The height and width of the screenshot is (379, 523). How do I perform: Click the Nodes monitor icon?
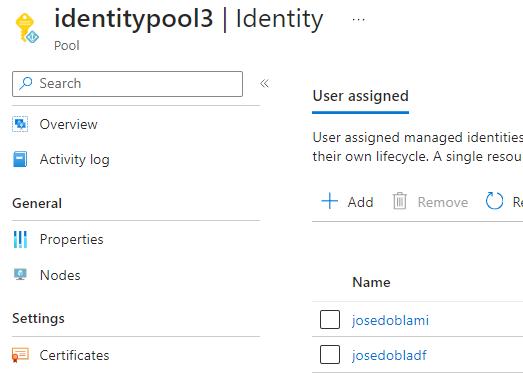20,275
